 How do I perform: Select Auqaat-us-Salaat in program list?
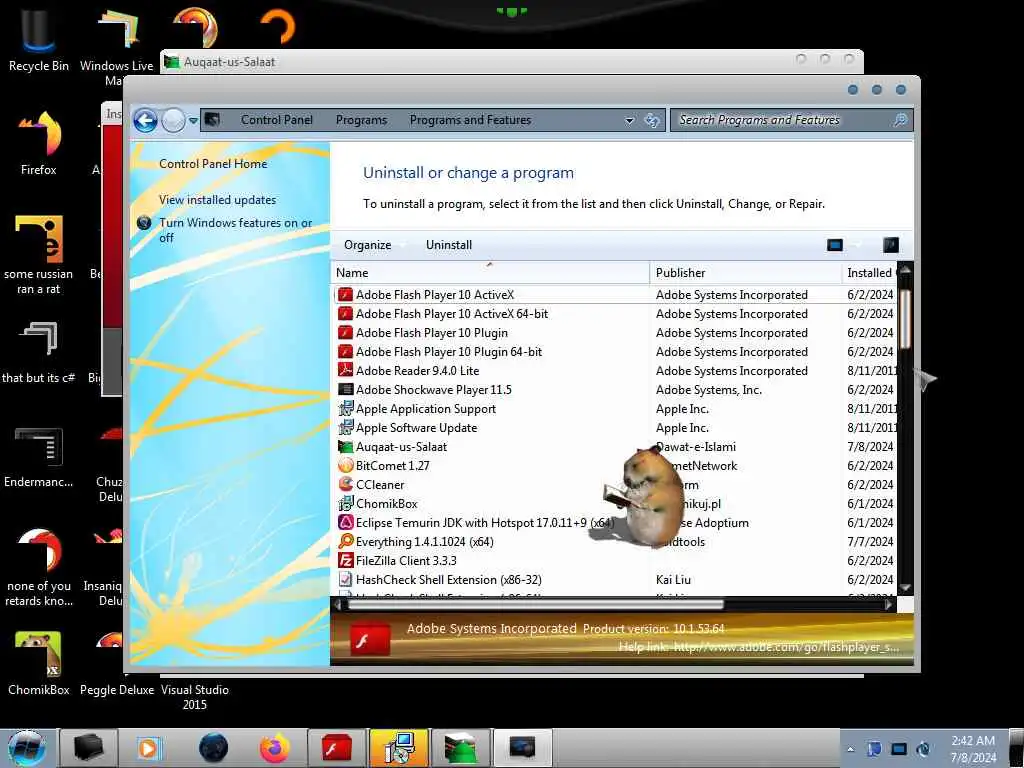(615, 447)
